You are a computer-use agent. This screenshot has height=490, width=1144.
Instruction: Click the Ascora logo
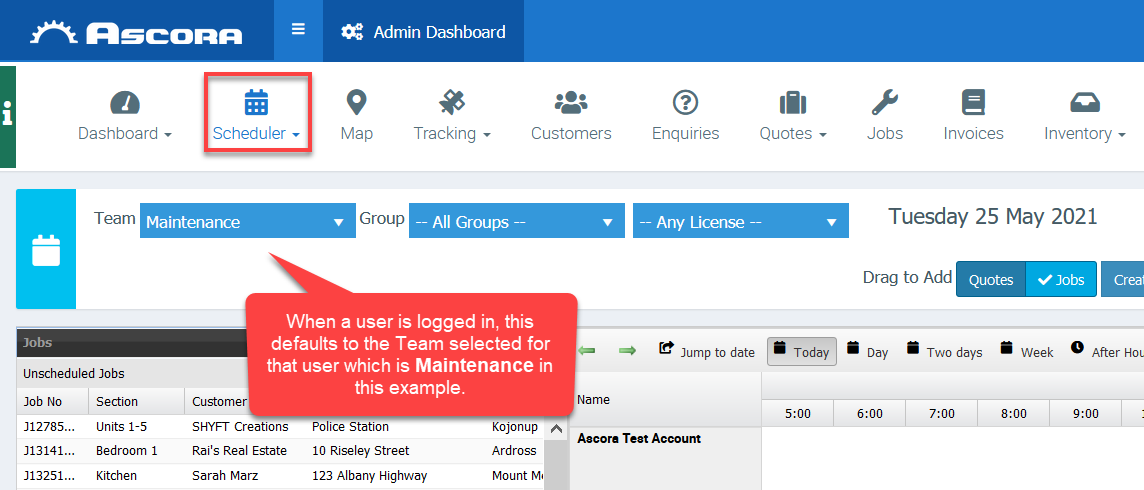coord(136,32)
